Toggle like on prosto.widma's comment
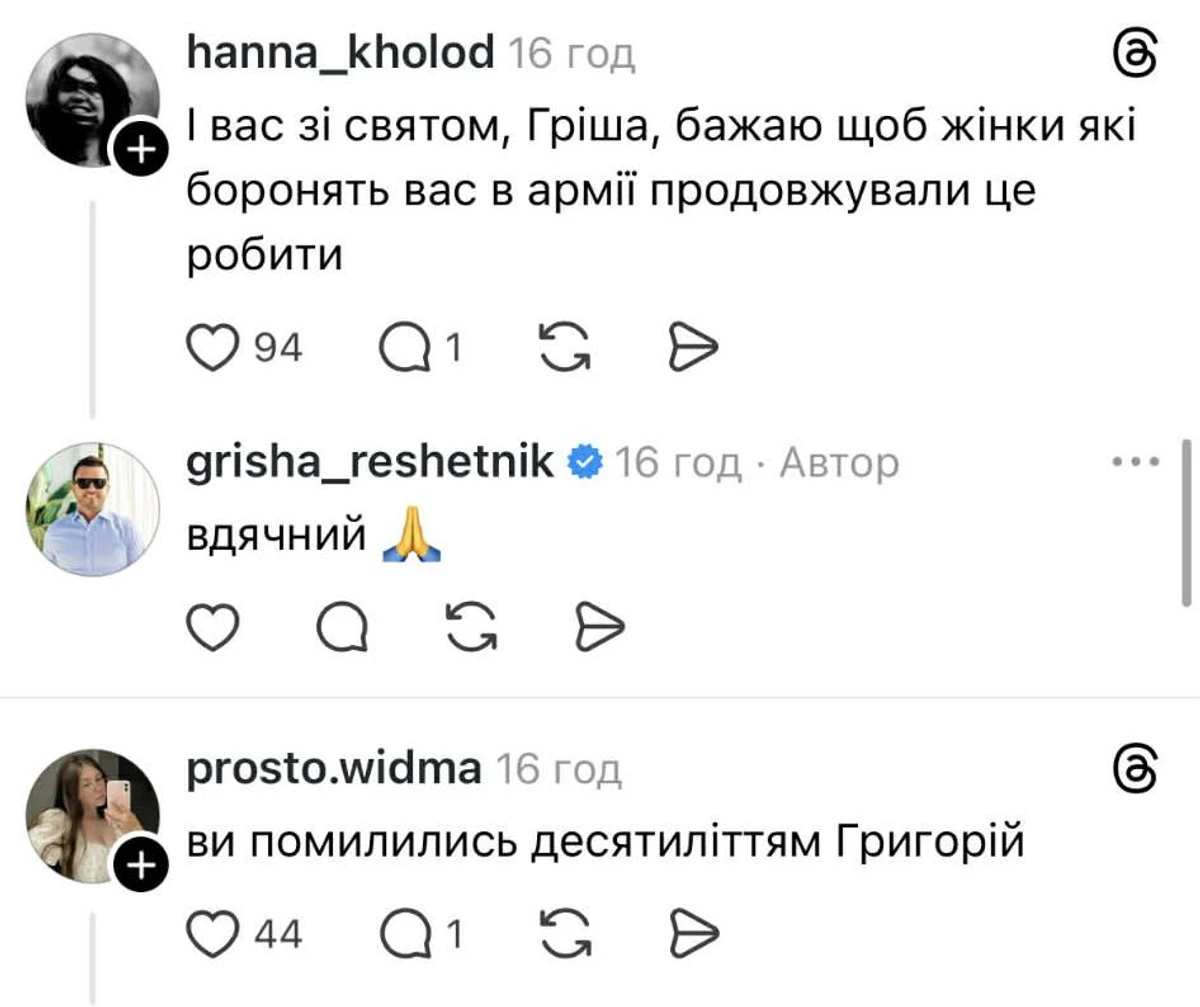The image size is (1200, 1007). pos(211,930)
